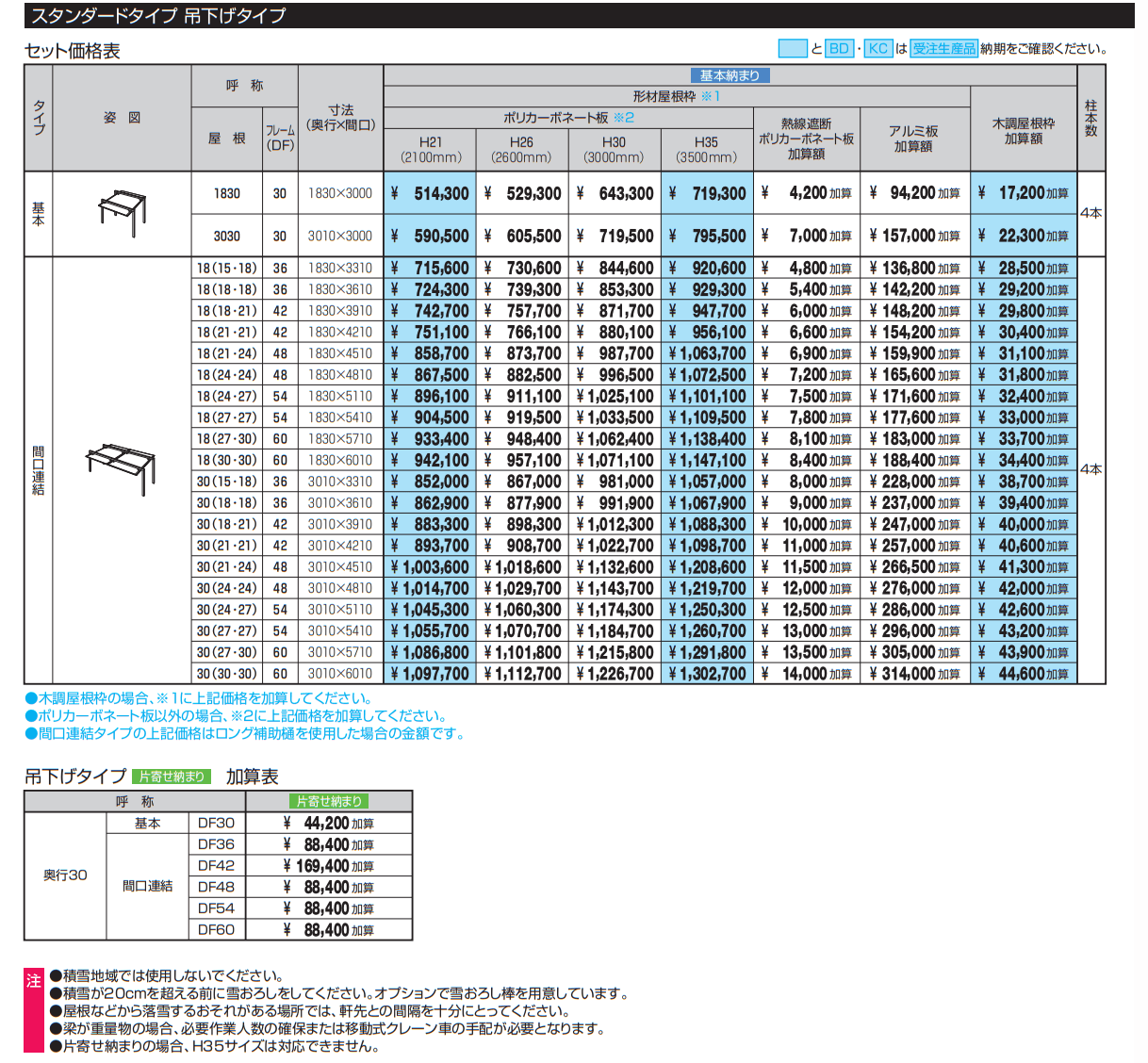1148x1063 pixels.
Task: Select the 受注生産品 legend badge
Action: coord(943,49)
